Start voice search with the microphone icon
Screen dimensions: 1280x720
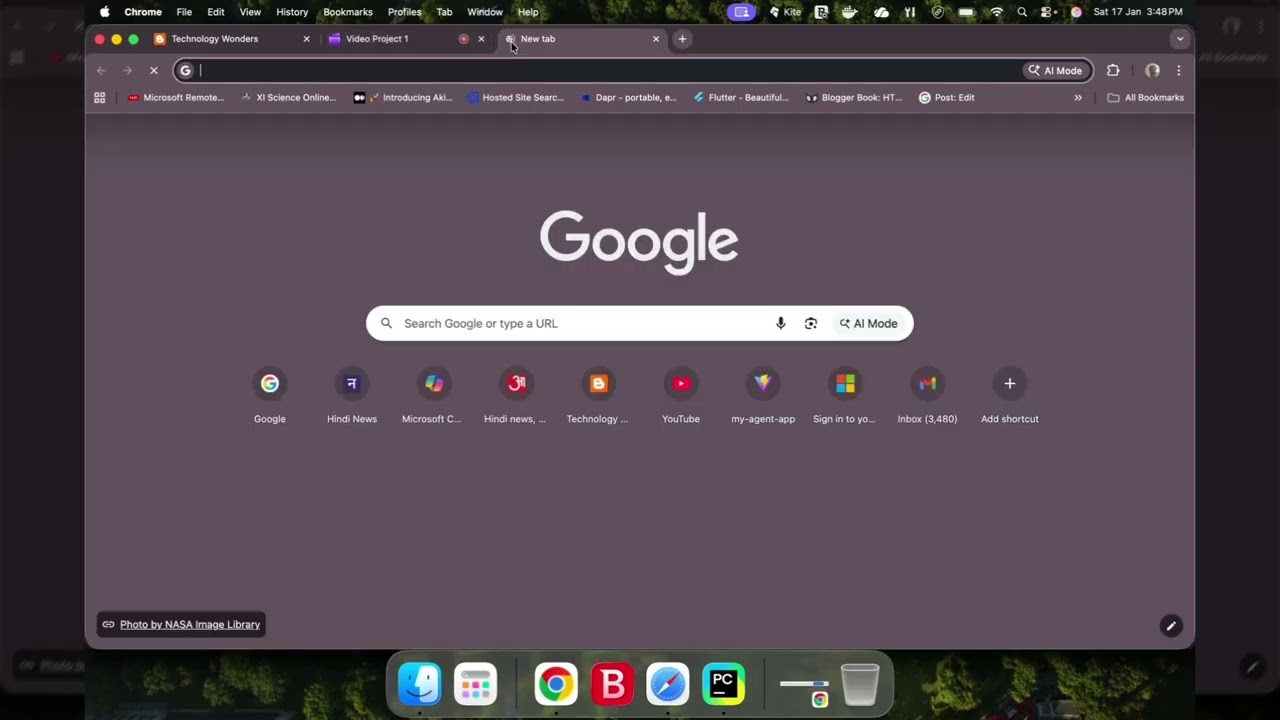coord(781,323)
